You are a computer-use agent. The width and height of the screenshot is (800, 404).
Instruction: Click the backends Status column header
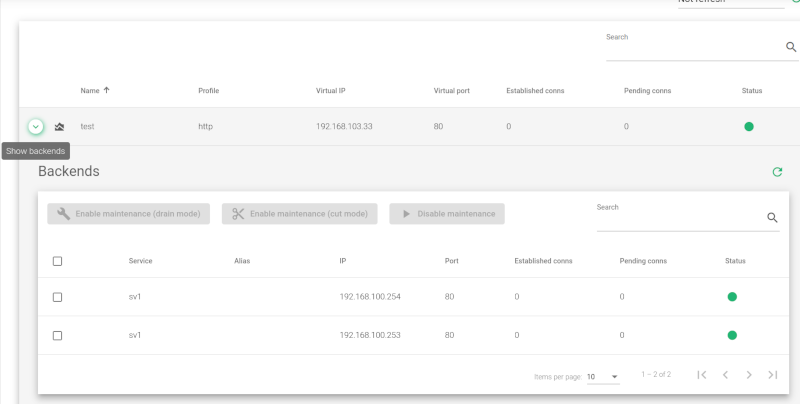click(x=735, y=261)
